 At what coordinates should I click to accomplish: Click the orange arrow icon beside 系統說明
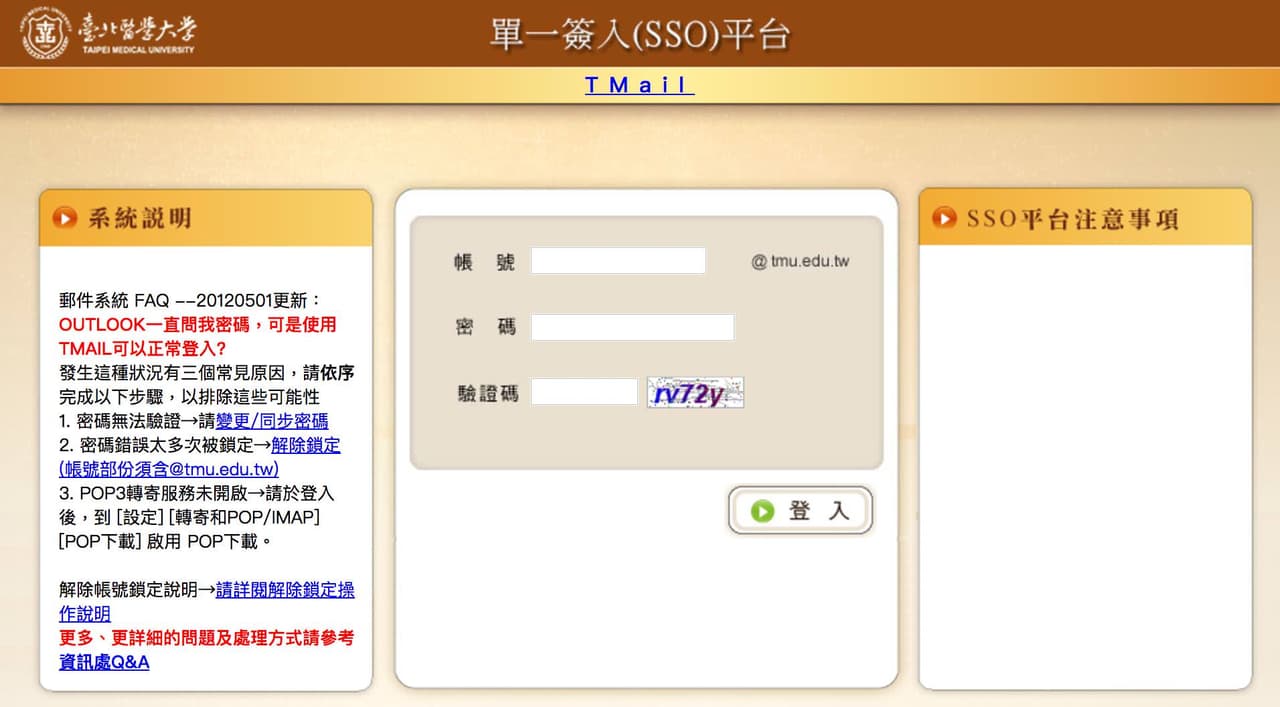pyautogui.click(x=65, y=217)
